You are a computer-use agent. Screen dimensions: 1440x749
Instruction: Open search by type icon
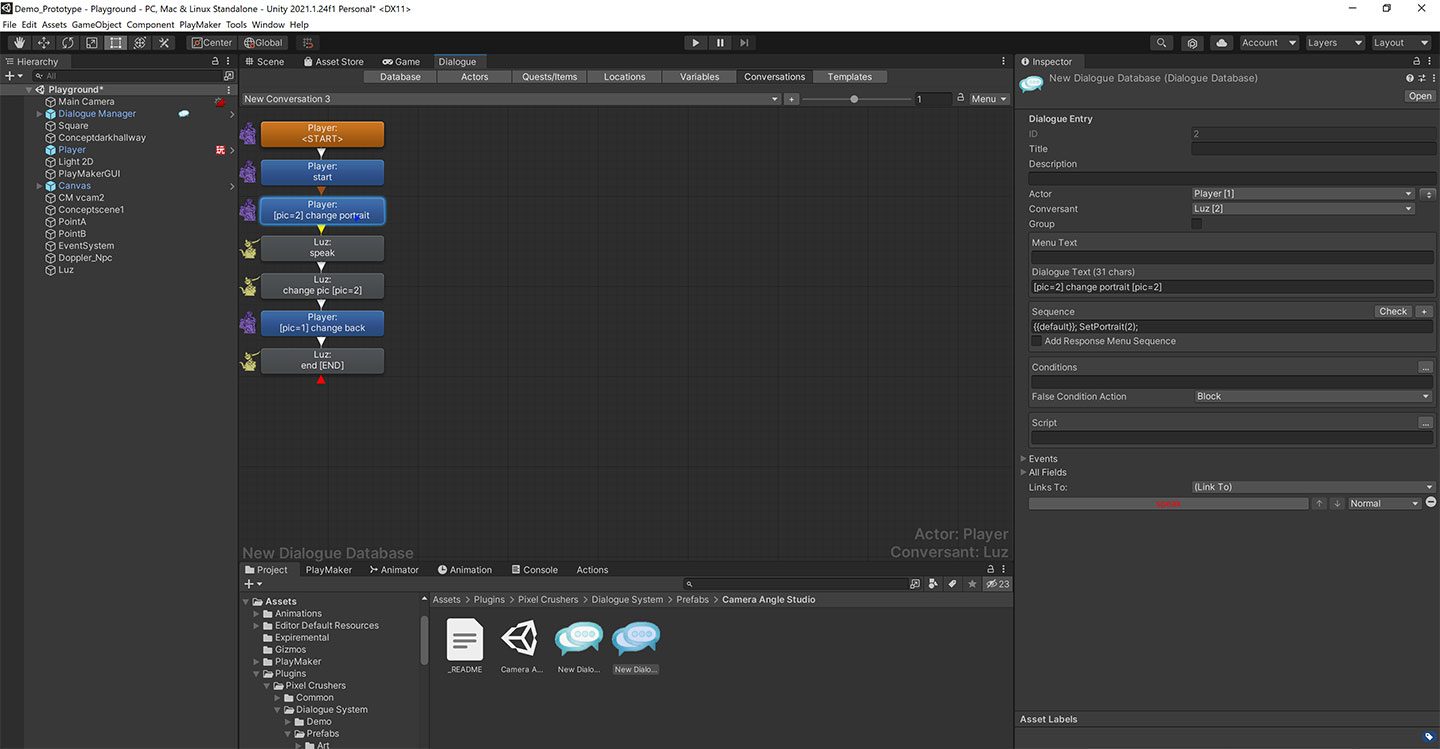click(933, 584)
